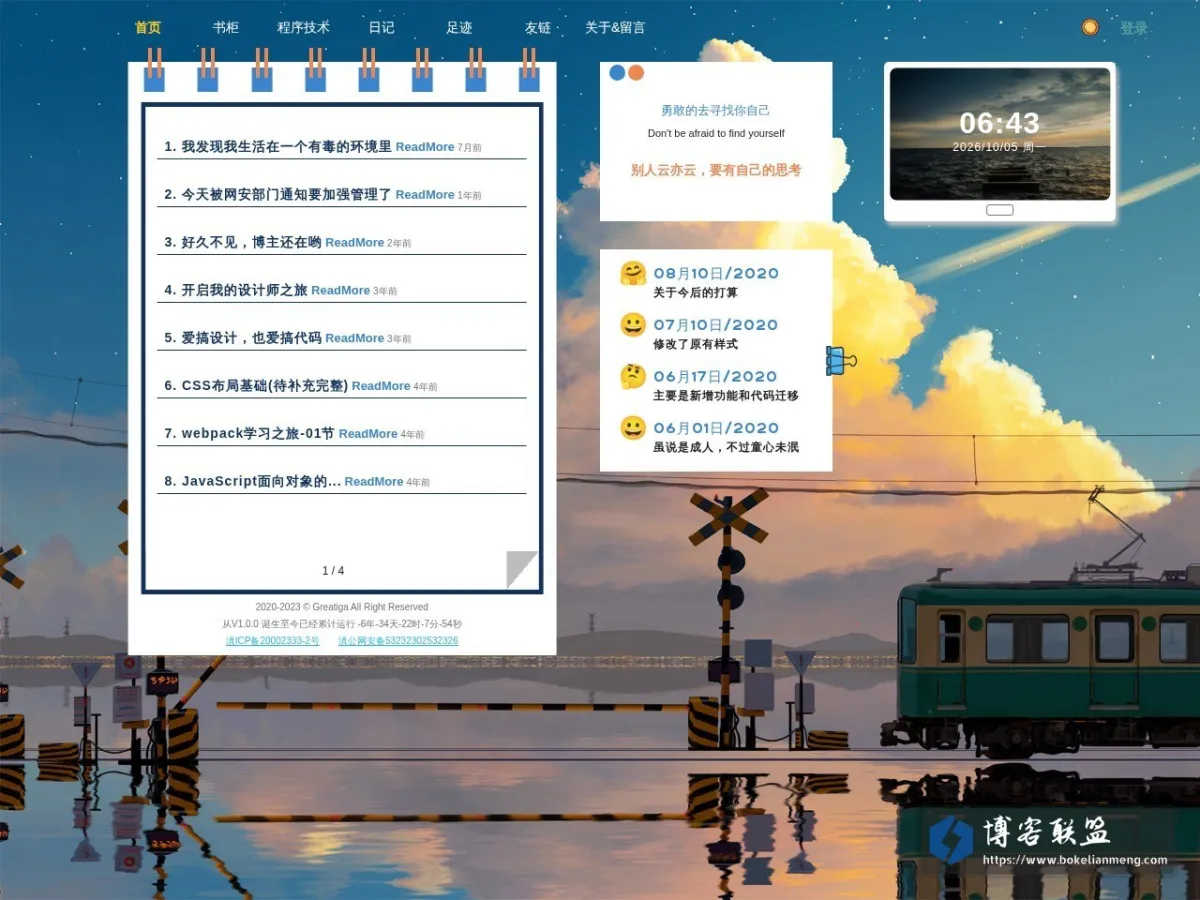Click ReadMore for 好久不见，博主还在哟
This screenshot has height=900, width=1200.
point(355,243)
